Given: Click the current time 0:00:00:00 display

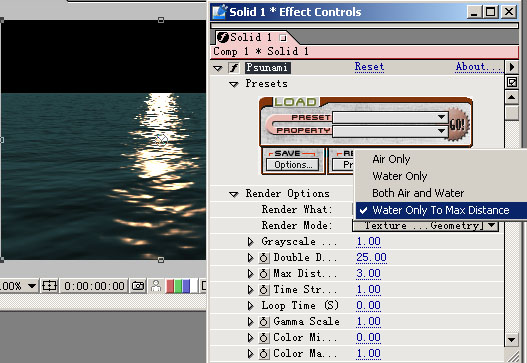Looking at the screenshot, I should click(94, 286).
